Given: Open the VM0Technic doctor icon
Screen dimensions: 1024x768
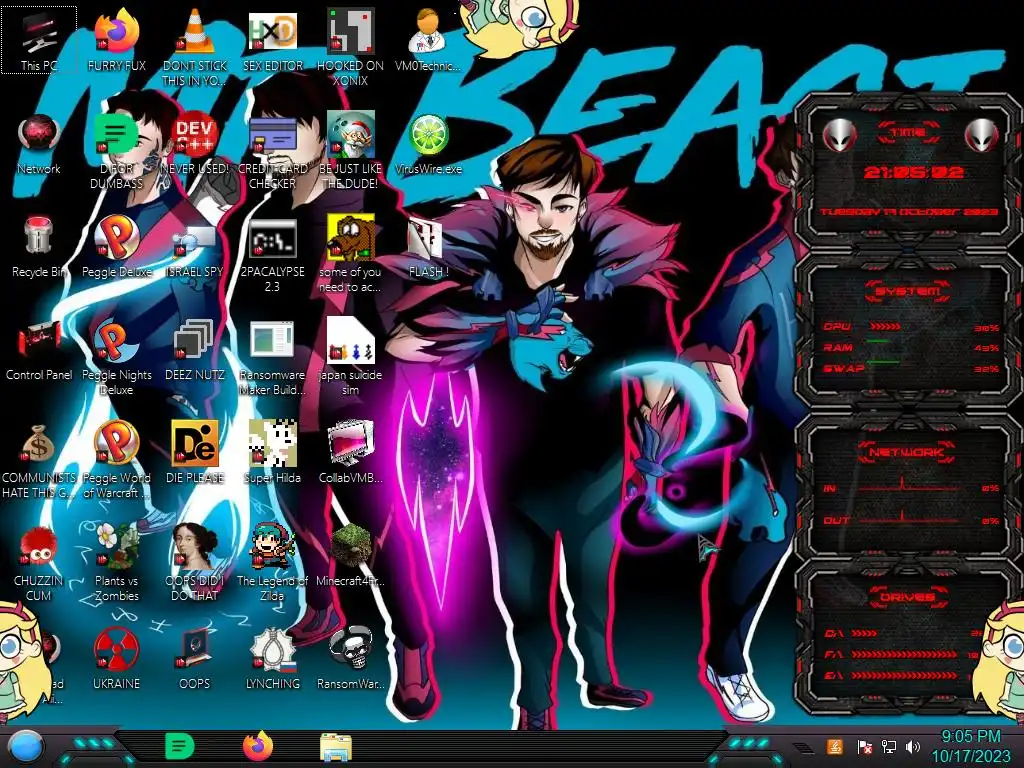Looking at the screenshot, I should [428, 40].
